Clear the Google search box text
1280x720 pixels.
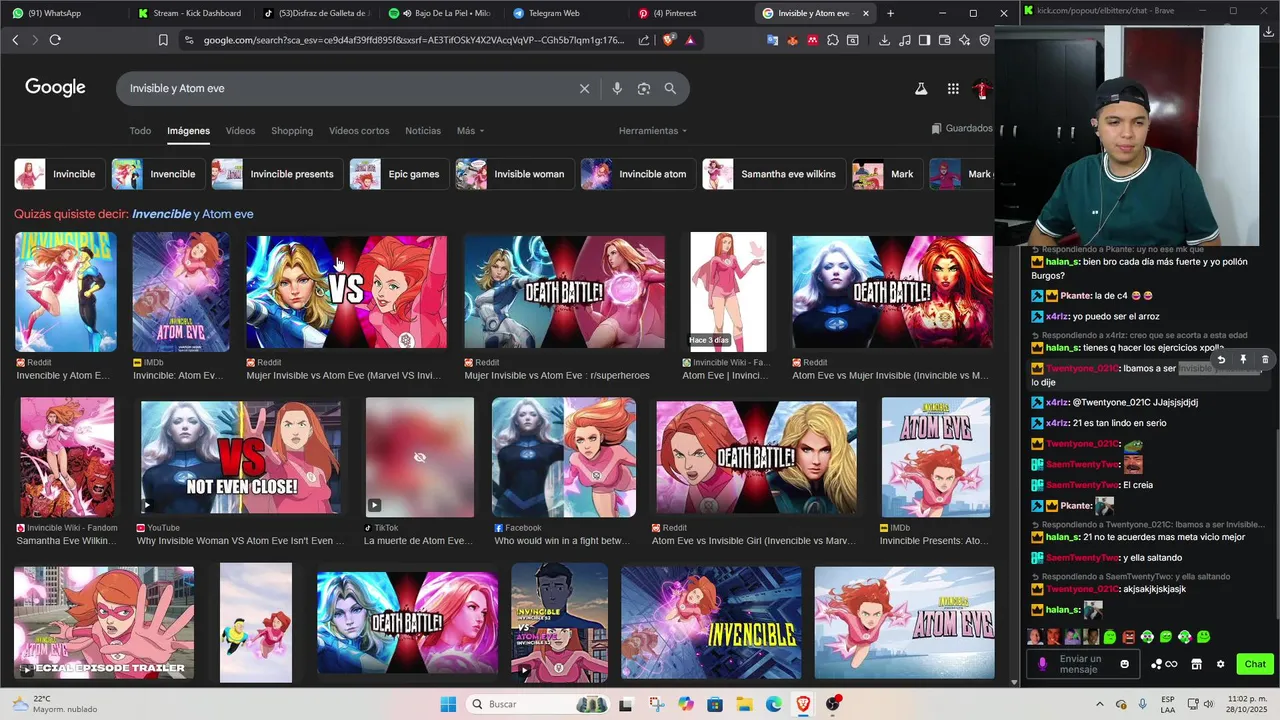point(585,88)
